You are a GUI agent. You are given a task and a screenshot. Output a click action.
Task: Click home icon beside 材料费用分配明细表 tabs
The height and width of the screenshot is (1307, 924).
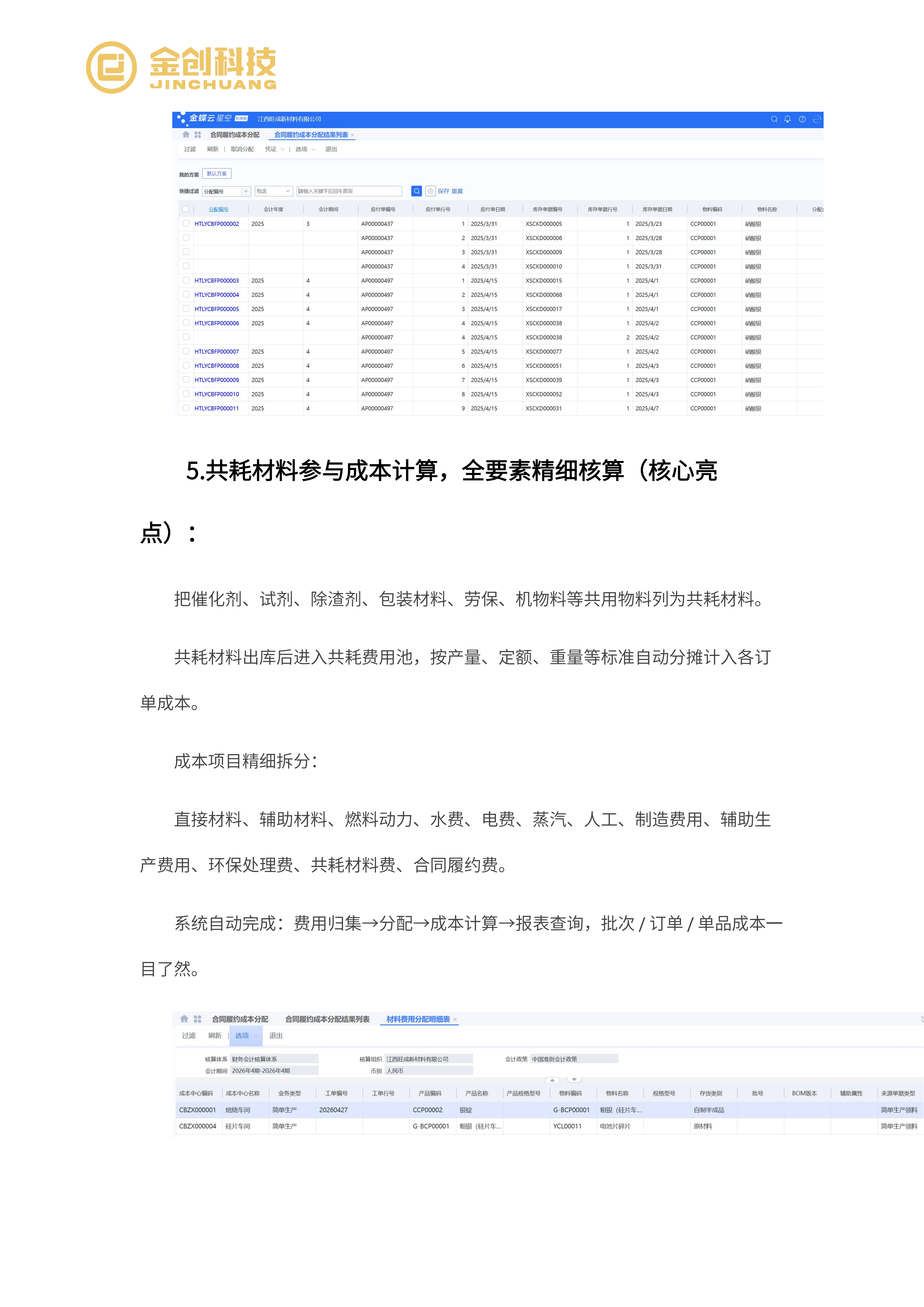point(184,1019)
